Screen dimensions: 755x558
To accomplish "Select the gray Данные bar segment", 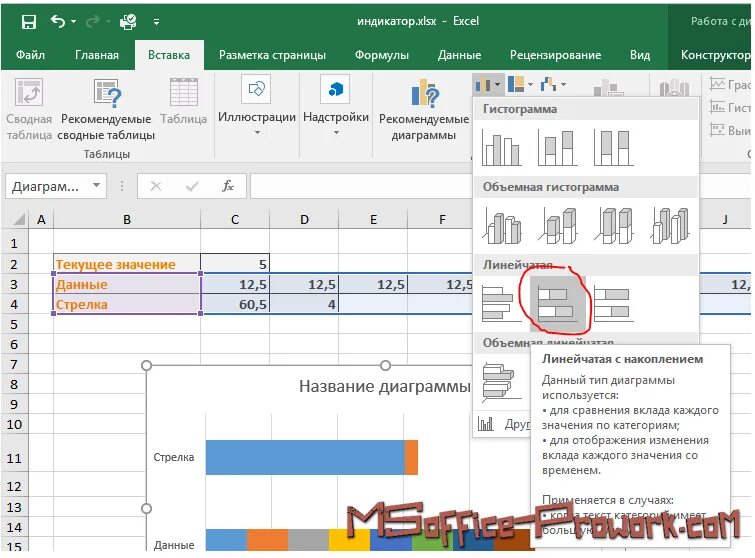I will [308, 540].
